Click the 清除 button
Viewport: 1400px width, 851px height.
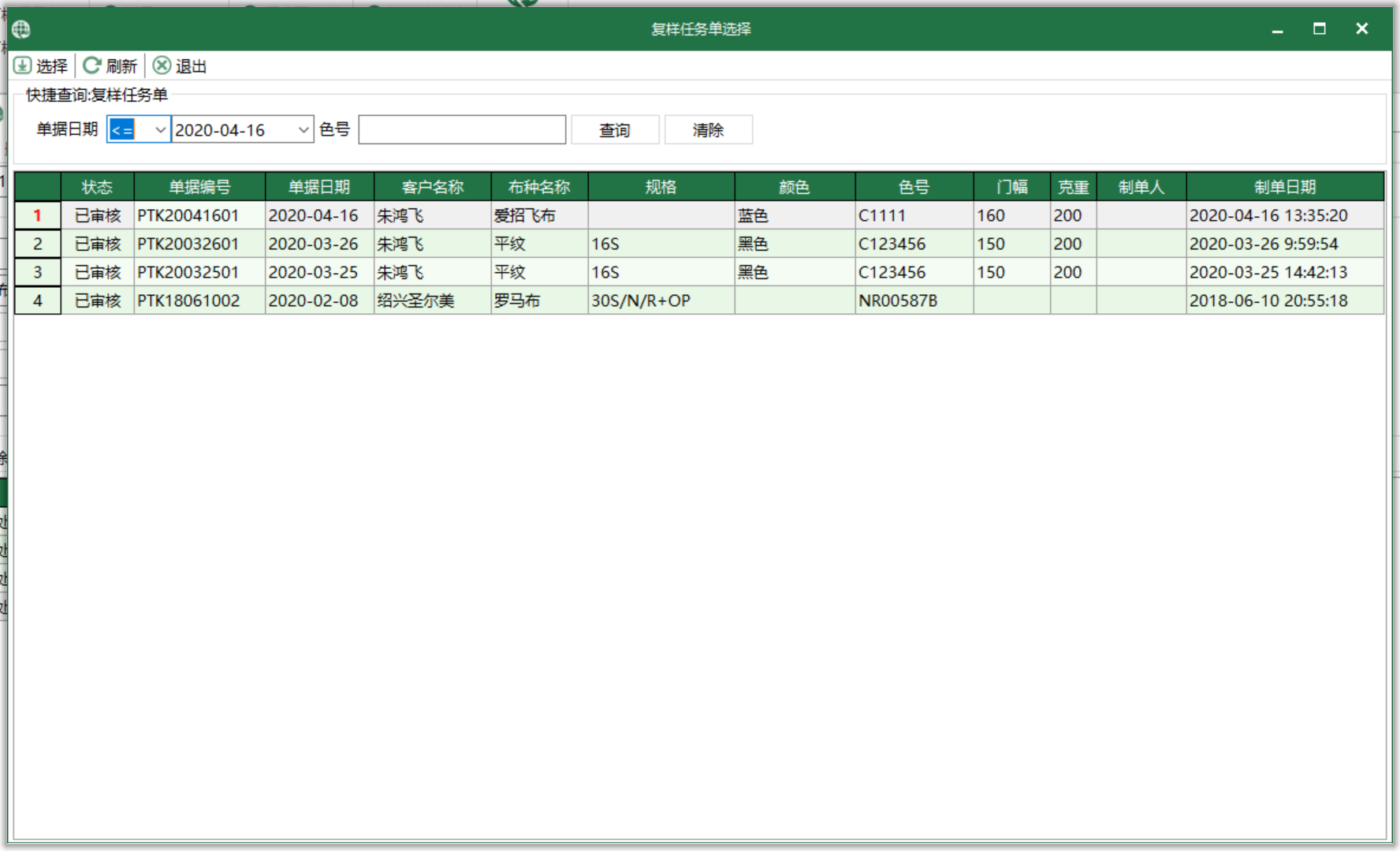point(709,130)
